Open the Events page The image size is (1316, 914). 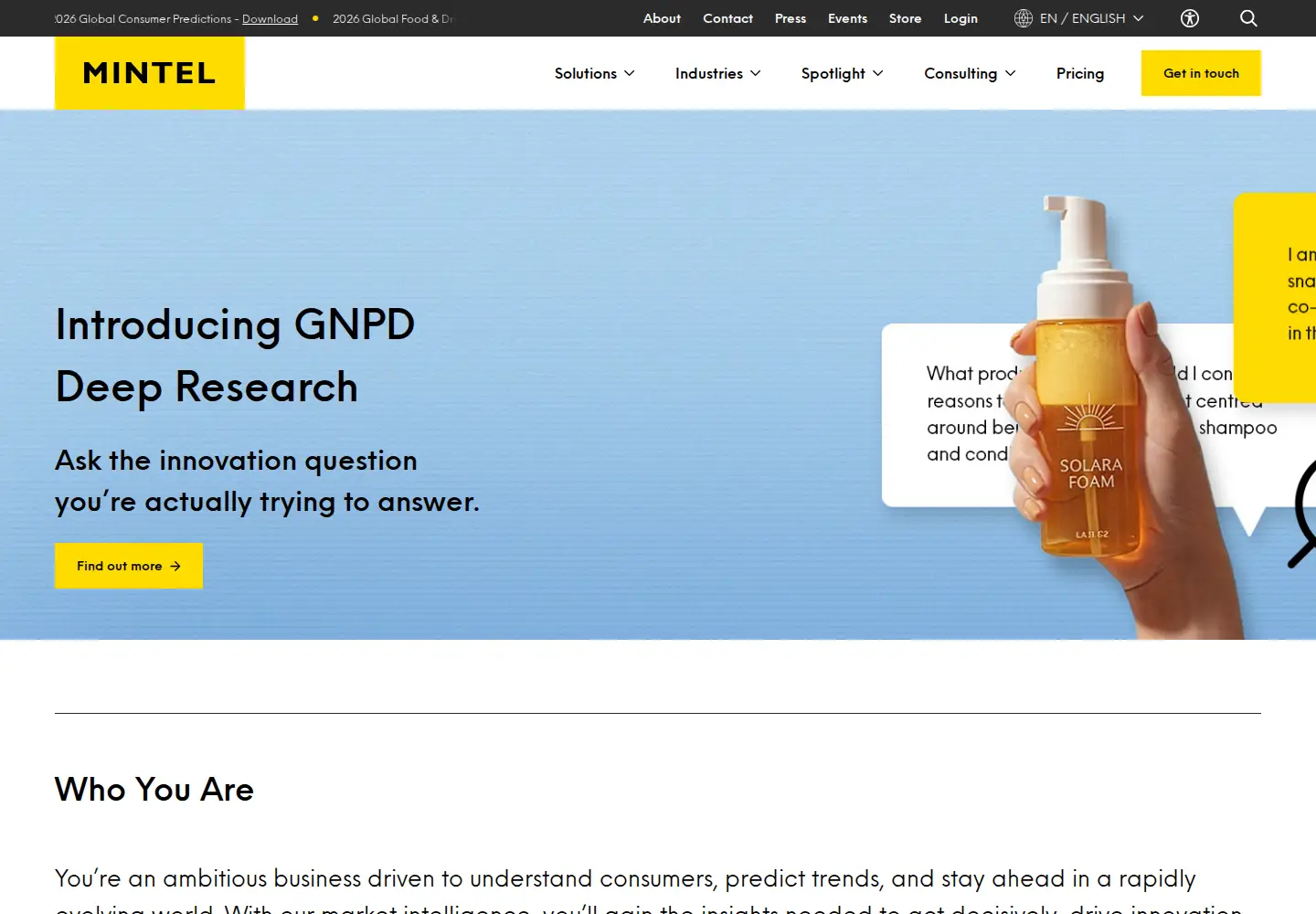(x=847, y=18)
